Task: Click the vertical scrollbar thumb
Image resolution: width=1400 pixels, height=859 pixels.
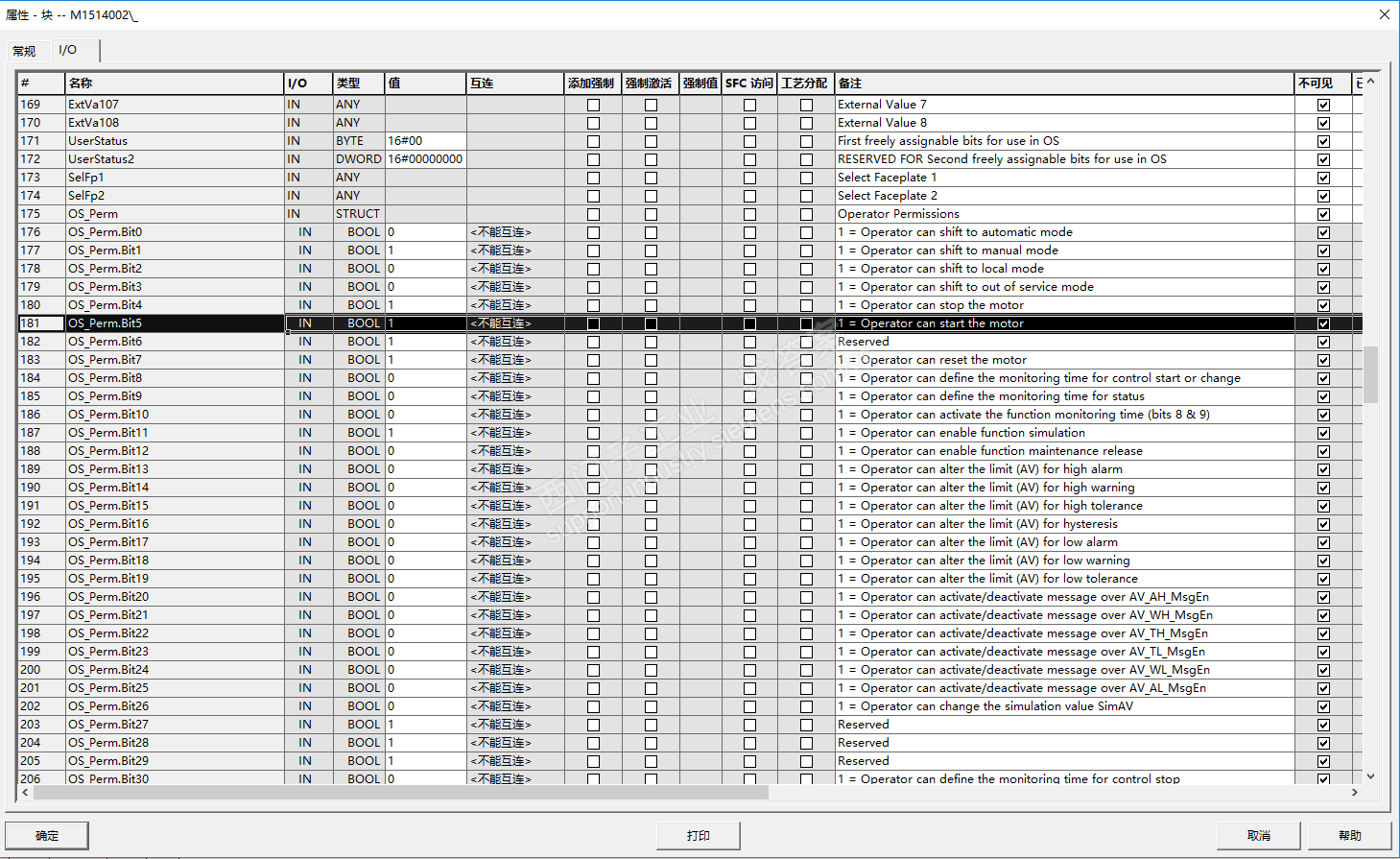Action: pos(1370,374)
